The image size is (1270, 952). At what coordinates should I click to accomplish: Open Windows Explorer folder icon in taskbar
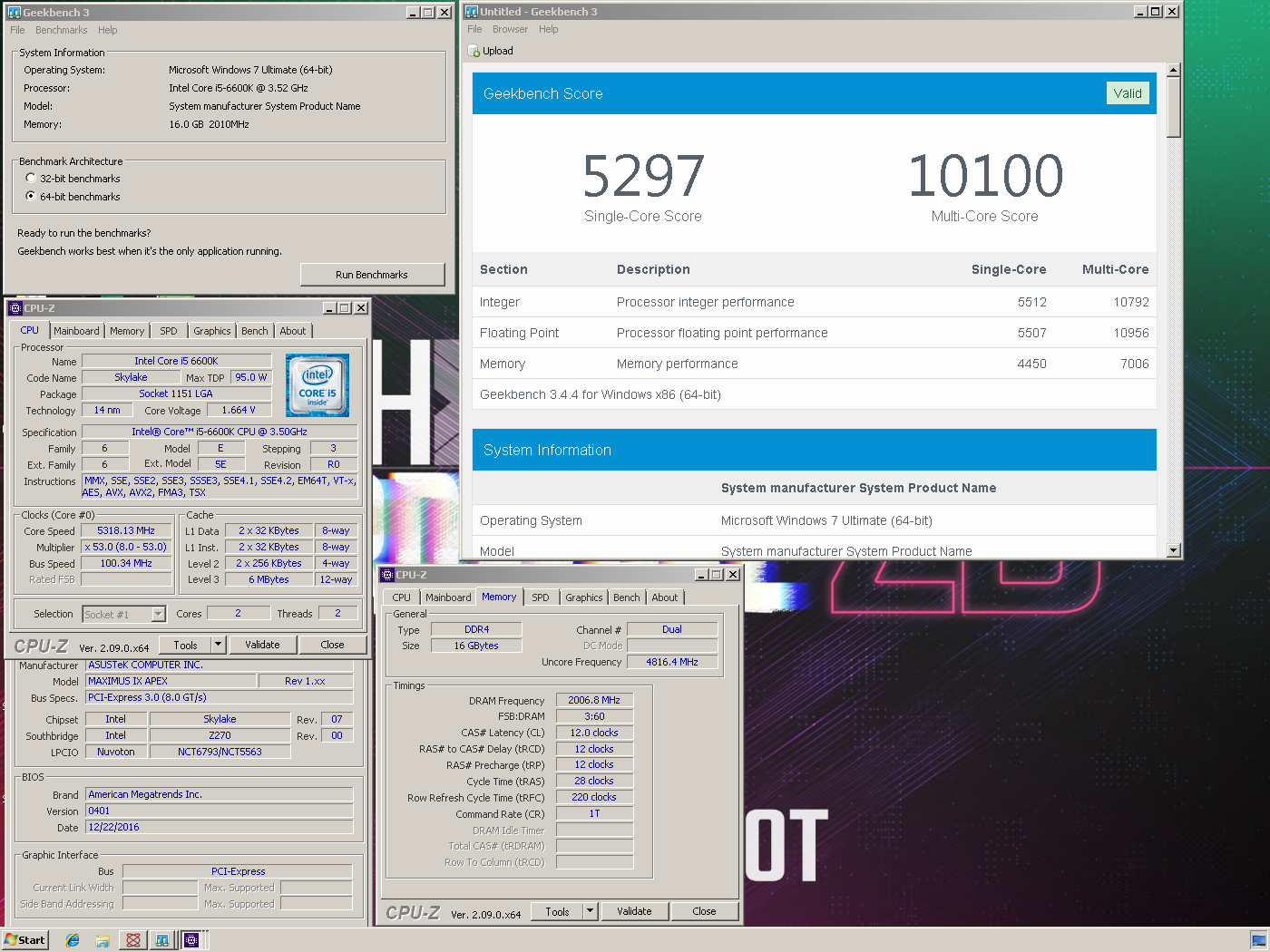(x=103, y=940)
